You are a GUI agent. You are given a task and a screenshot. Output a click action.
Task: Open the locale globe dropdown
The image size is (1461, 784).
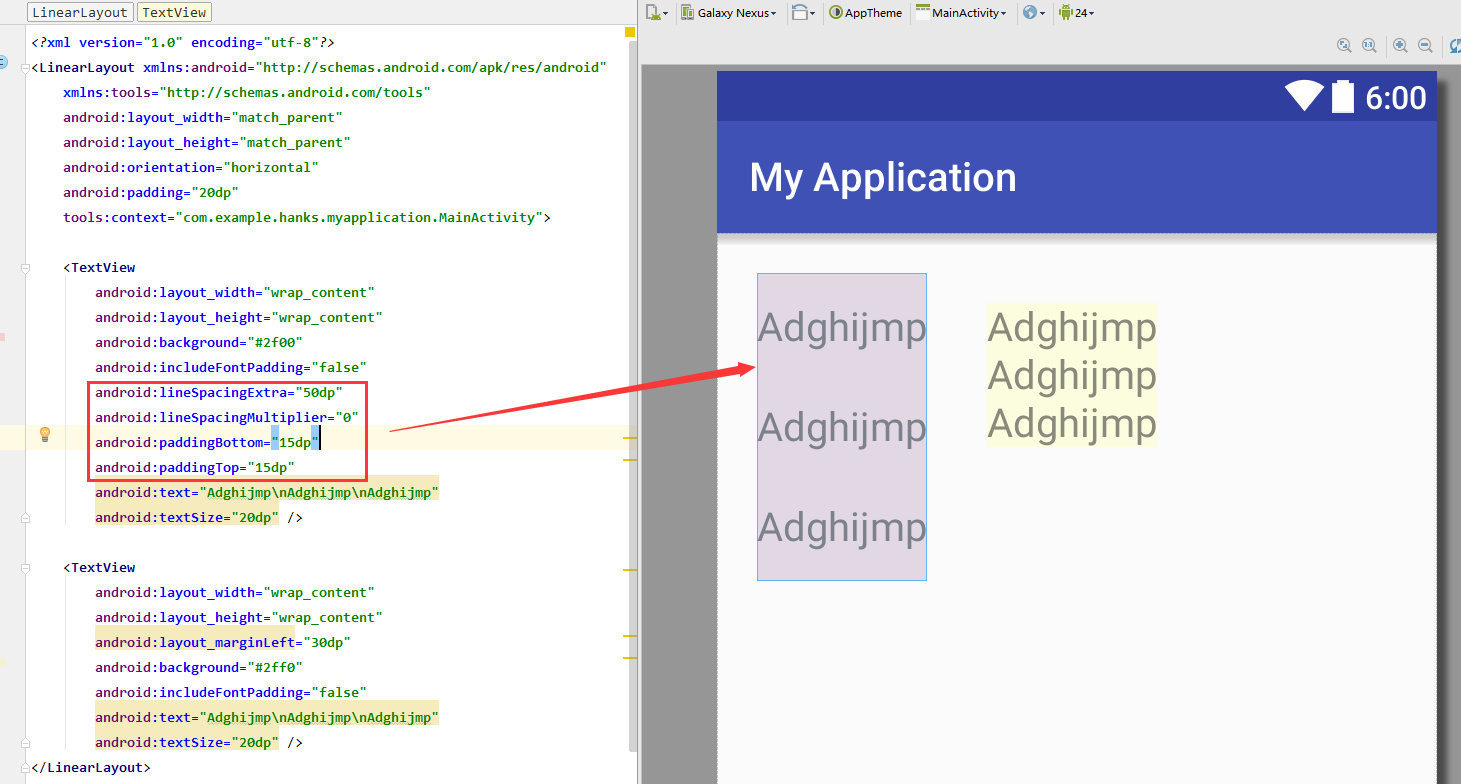click(1034, 13)
